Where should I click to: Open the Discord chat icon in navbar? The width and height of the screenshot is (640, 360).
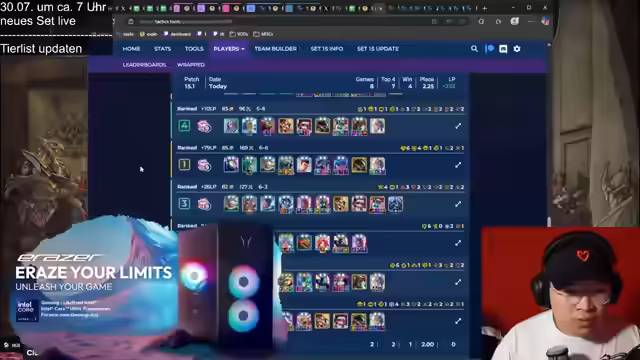coord(503,49)
